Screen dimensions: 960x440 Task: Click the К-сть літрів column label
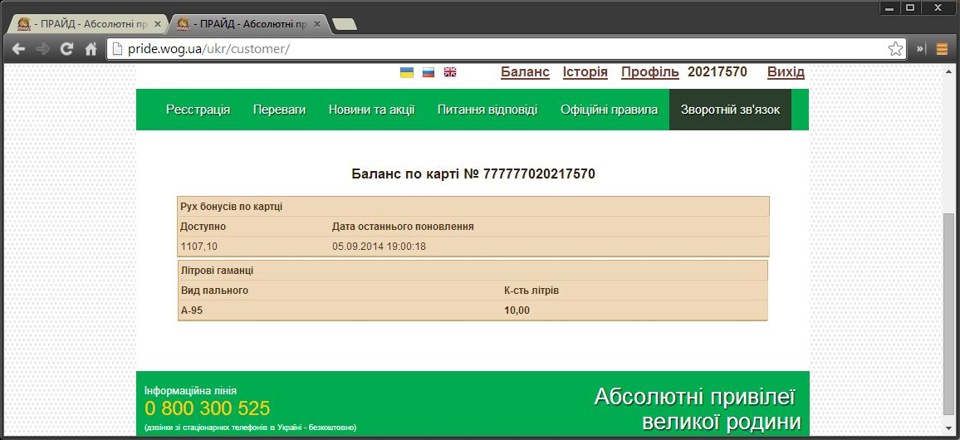click(x=531, y=290)
